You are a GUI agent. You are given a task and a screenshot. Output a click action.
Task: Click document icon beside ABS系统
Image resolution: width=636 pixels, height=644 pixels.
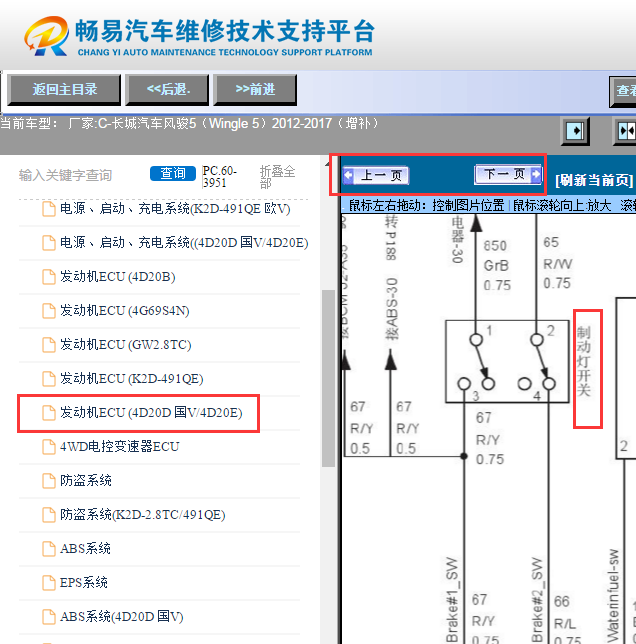[x=49, y=548]
